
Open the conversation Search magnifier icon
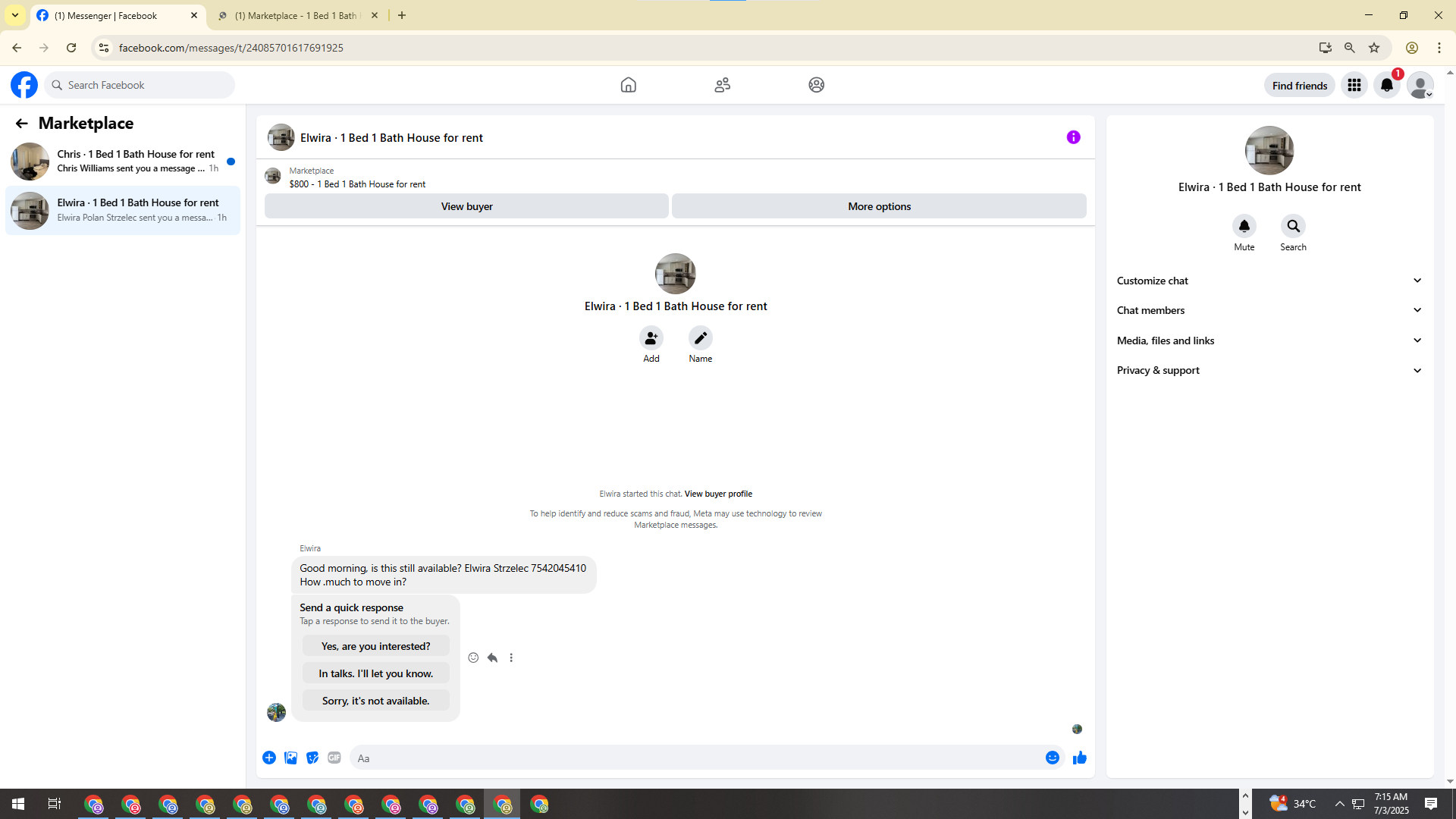tap(1293, 226)
